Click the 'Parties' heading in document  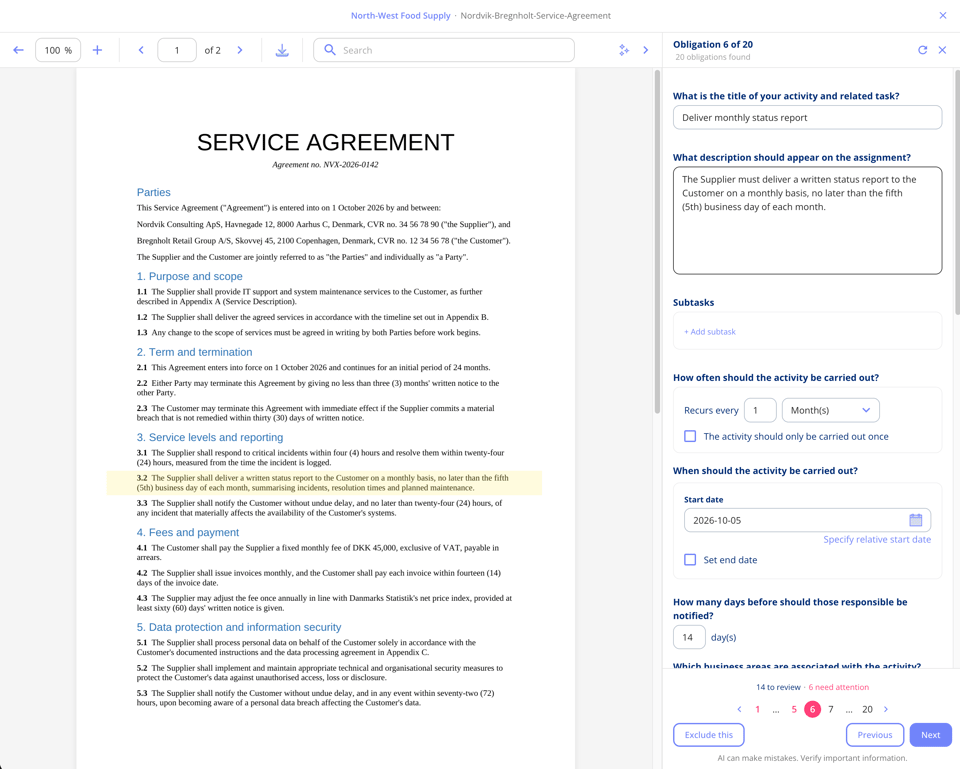click(154, 192)
